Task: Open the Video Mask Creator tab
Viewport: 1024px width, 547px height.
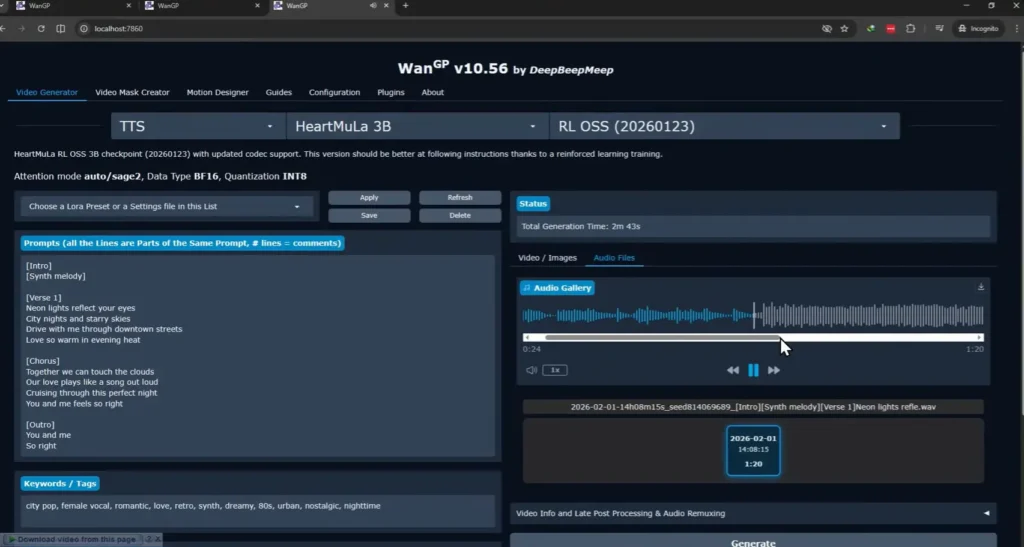Action: 132,93
